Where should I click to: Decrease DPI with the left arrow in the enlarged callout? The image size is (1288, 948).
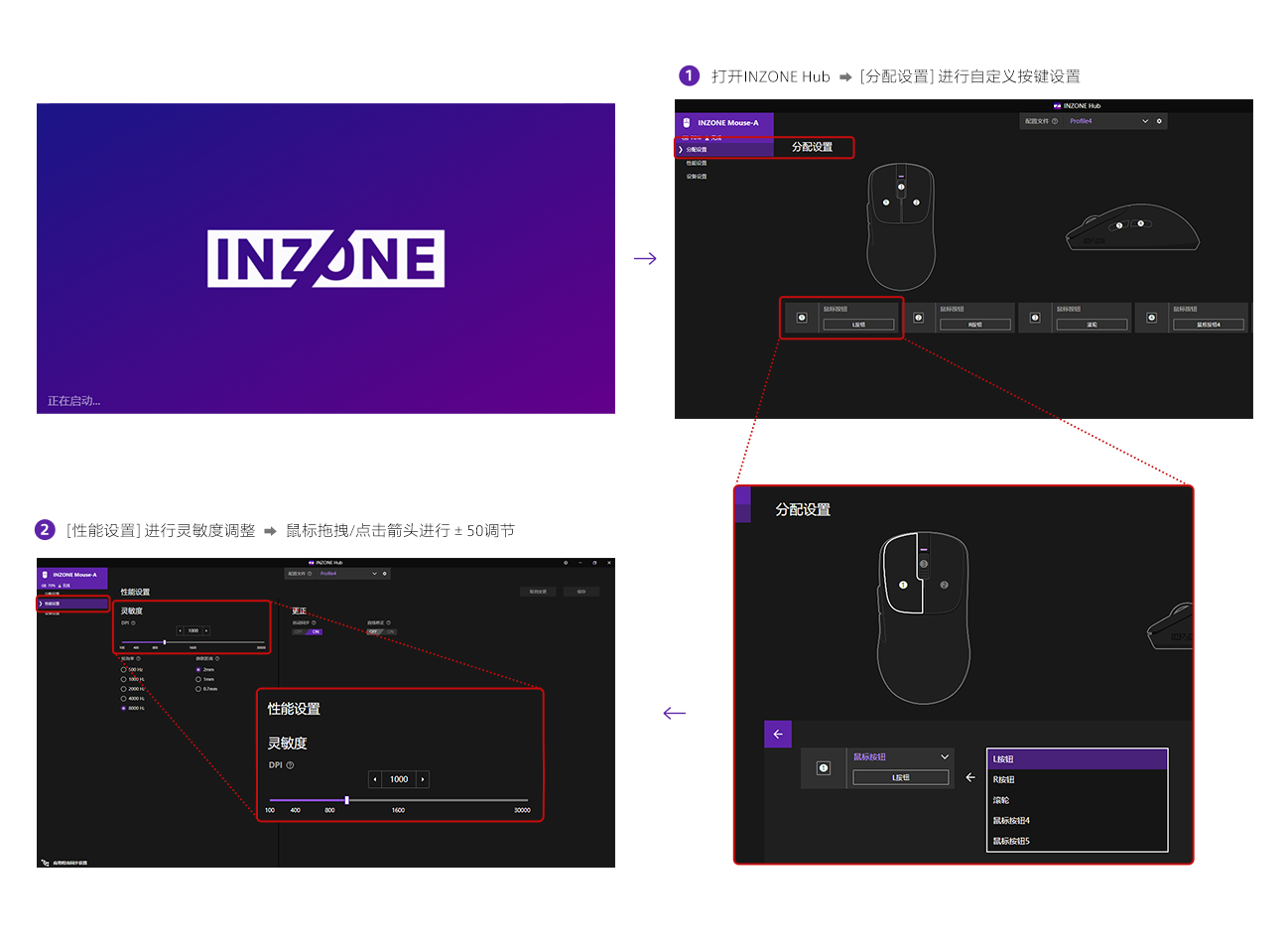(x=375, y=779)
